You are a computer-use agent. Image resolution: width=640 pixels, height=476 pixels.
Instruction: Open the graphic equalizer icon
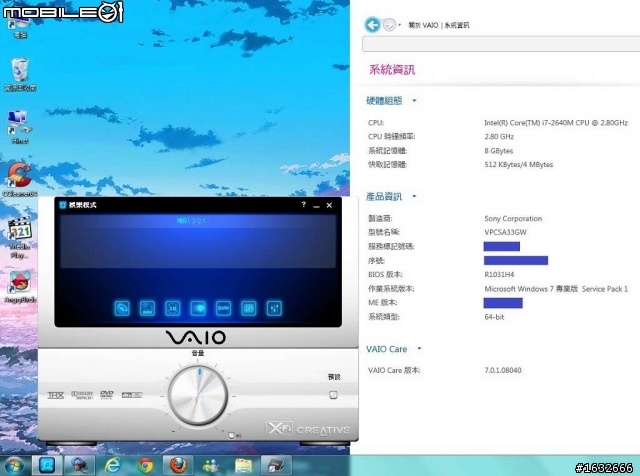coord(249,308)
